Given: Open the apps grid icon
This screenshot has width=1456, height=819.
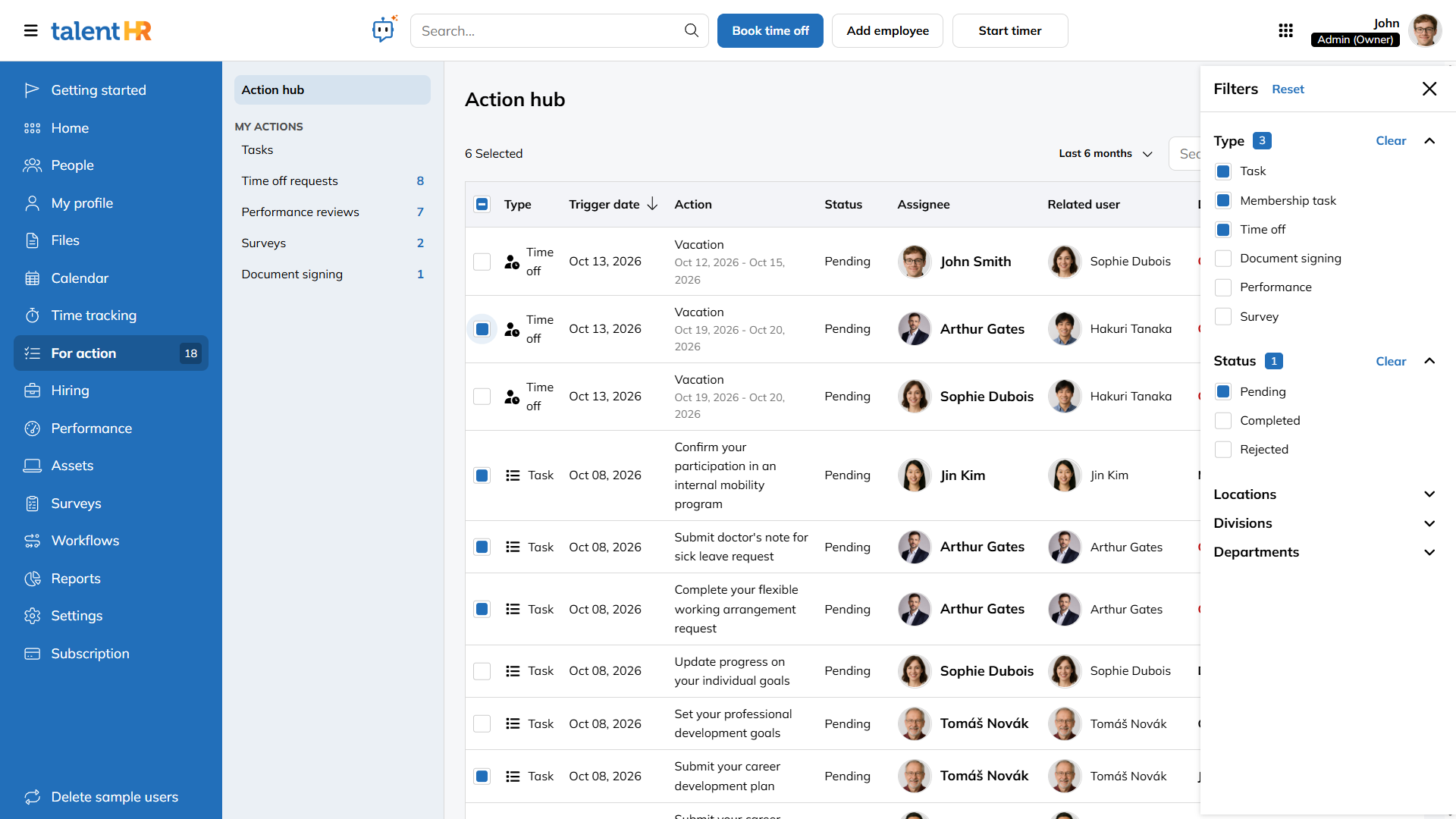Looking at the screenshot, I should (x=1285, y=30).
